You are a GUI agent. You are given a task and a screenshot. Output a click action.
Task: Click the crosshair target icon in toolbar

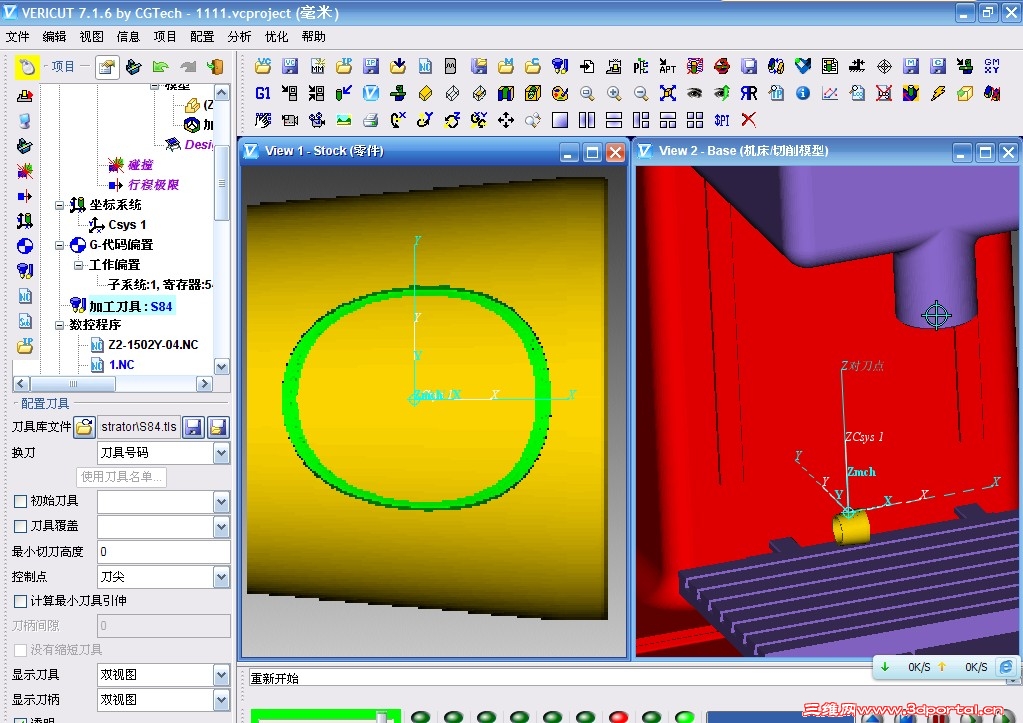(884, 66)
